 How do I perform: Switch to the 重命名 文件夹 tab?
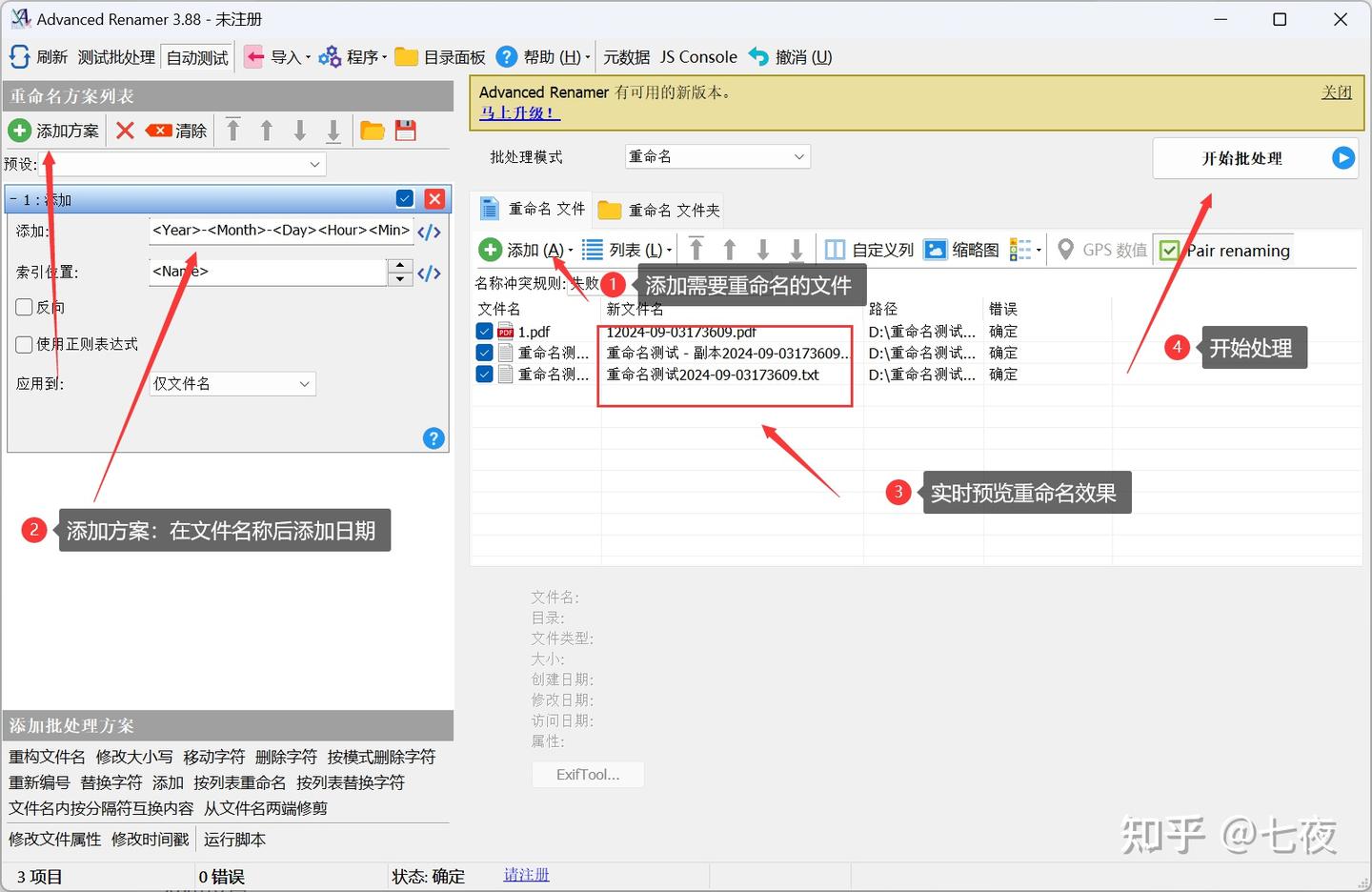tap(659, 210)
